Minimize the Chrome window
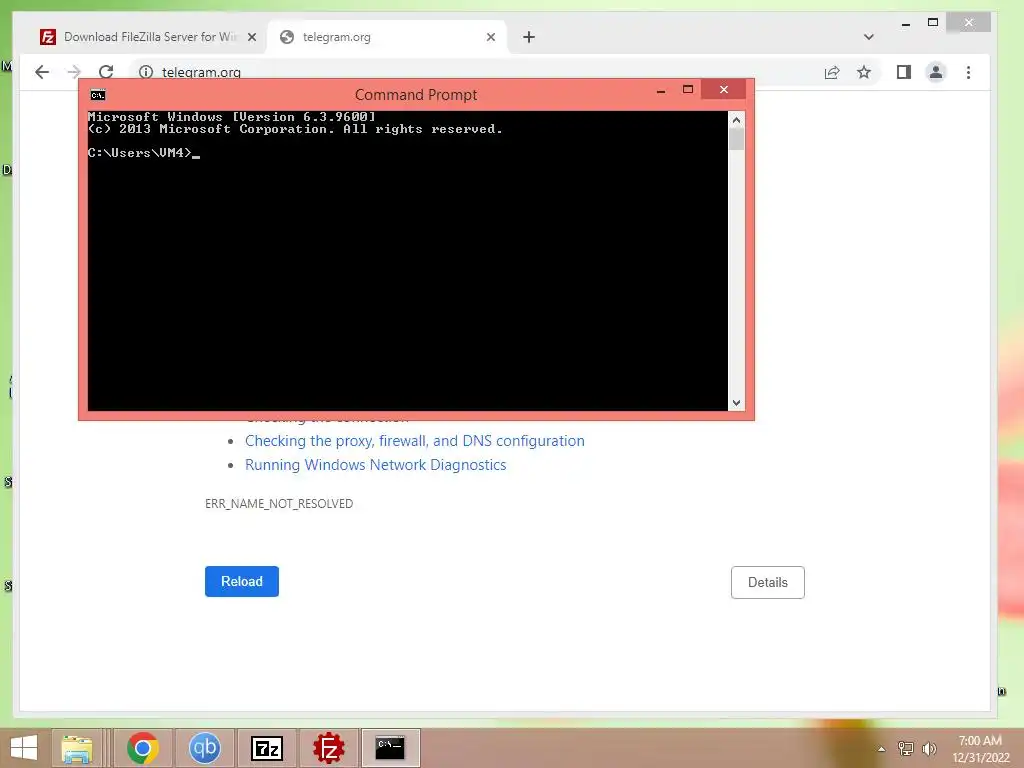The width and height of the screenshot is (1024, 768). pyautogui.click(x=906, y=24)
